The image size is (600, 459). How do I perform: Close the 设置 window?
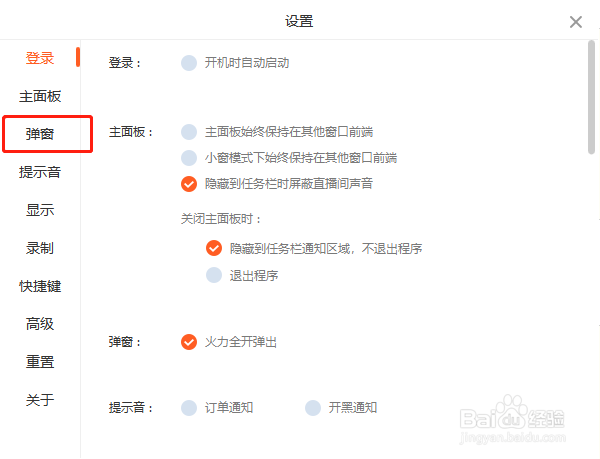pos(576,22)
